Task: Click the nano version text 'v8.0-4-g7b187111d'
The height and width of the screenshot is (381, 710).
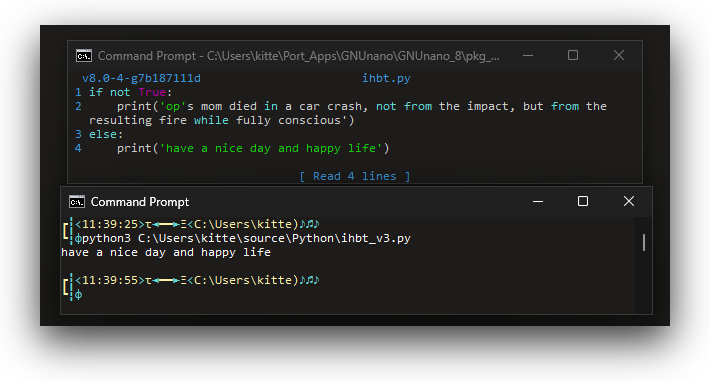Action: (141, 78)
